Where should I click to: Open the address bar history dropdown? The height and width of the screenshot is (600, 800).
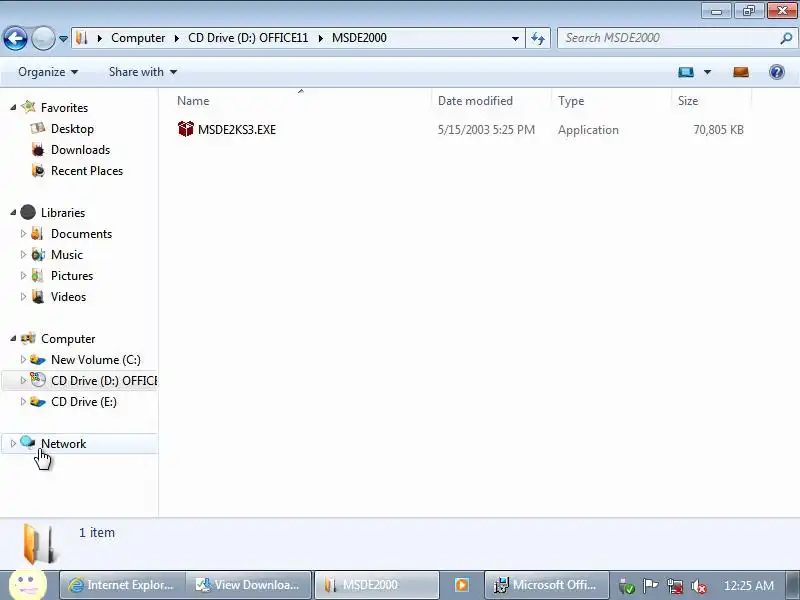515,38
